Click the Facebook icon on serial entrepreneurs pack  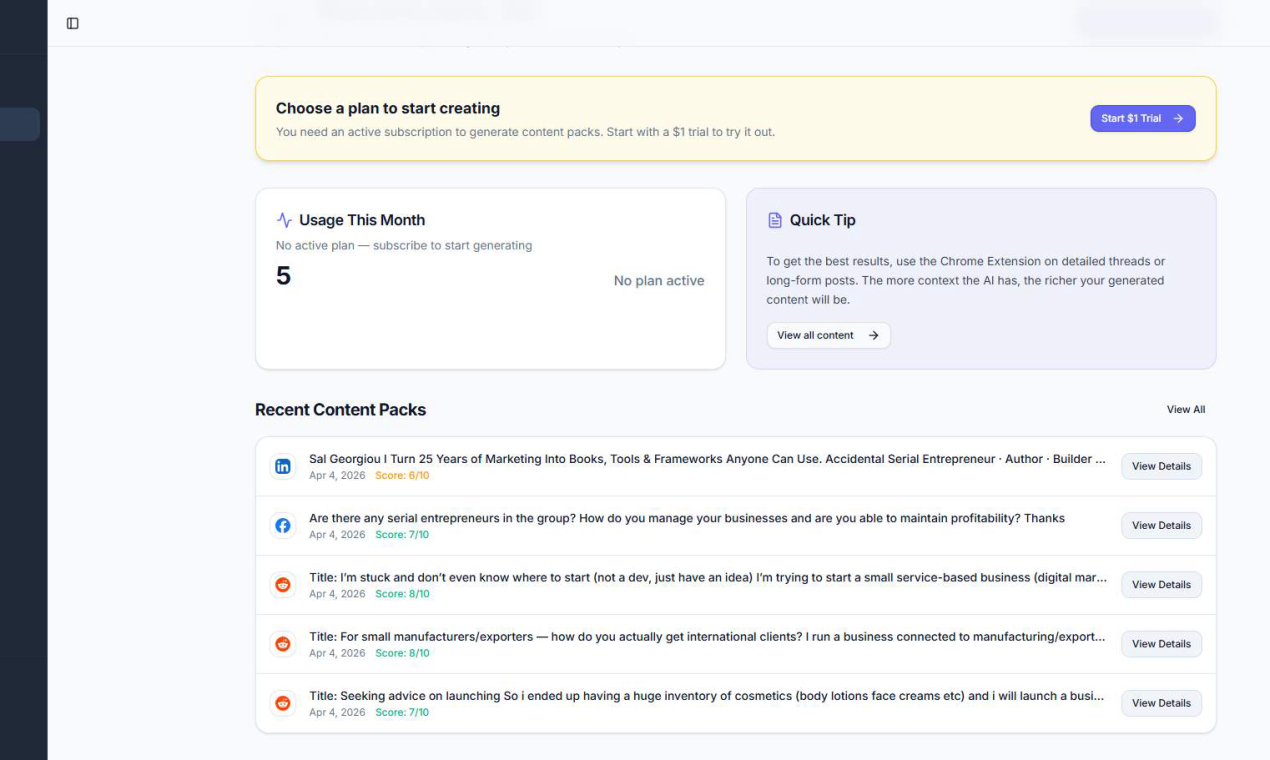point(283,526)
